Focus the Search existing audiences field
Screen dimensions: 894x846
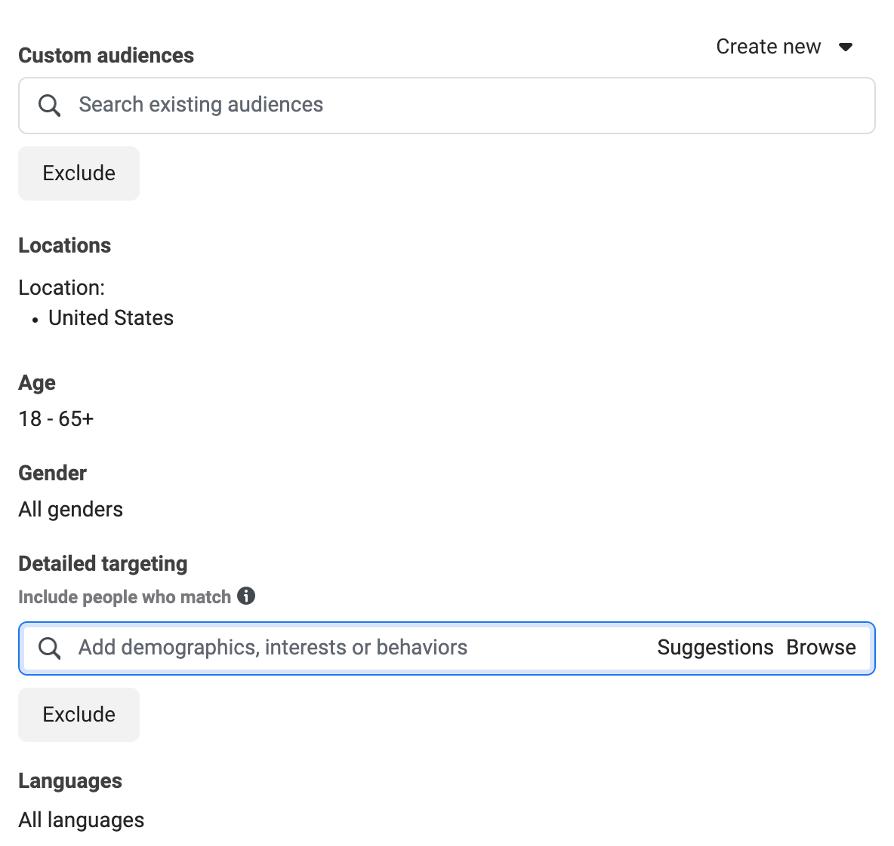(460, 105)
